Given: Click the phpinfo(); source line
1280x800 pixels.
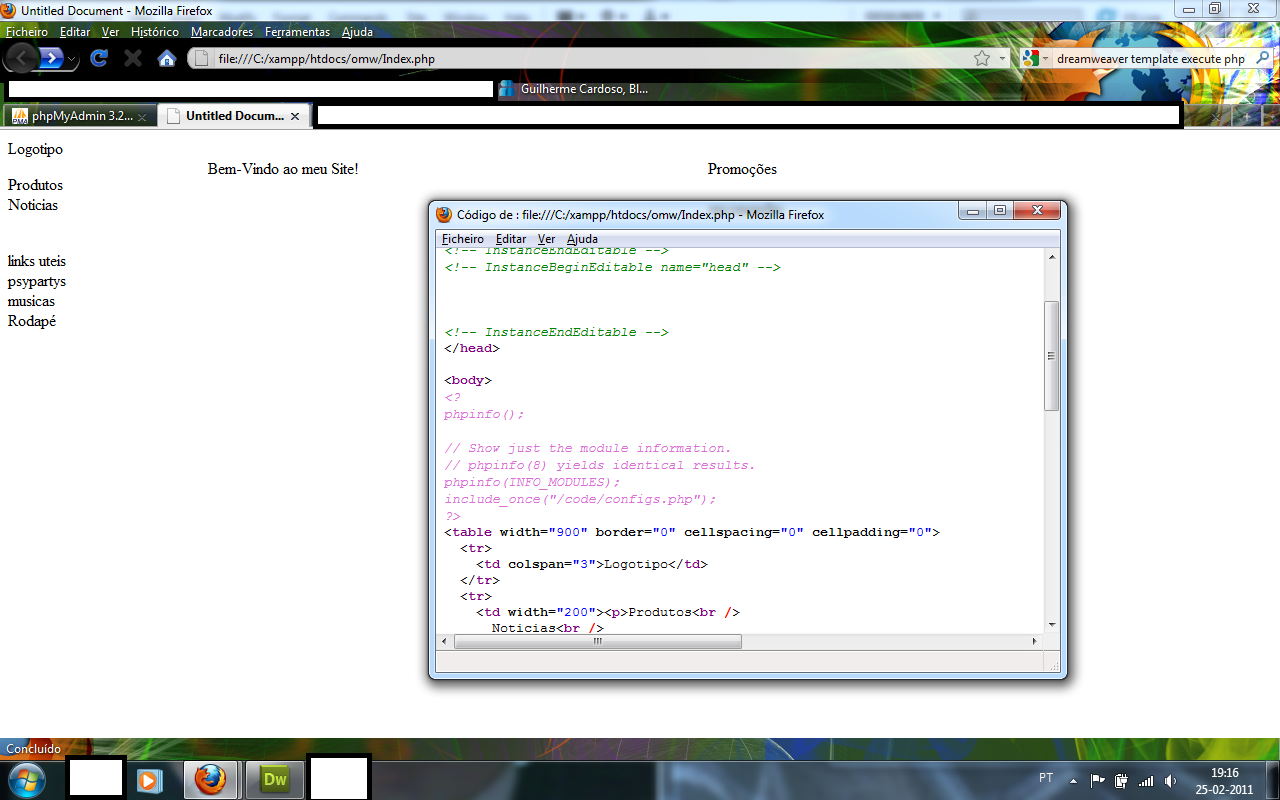Looking at the screenshot, I should tap(484, 414).
